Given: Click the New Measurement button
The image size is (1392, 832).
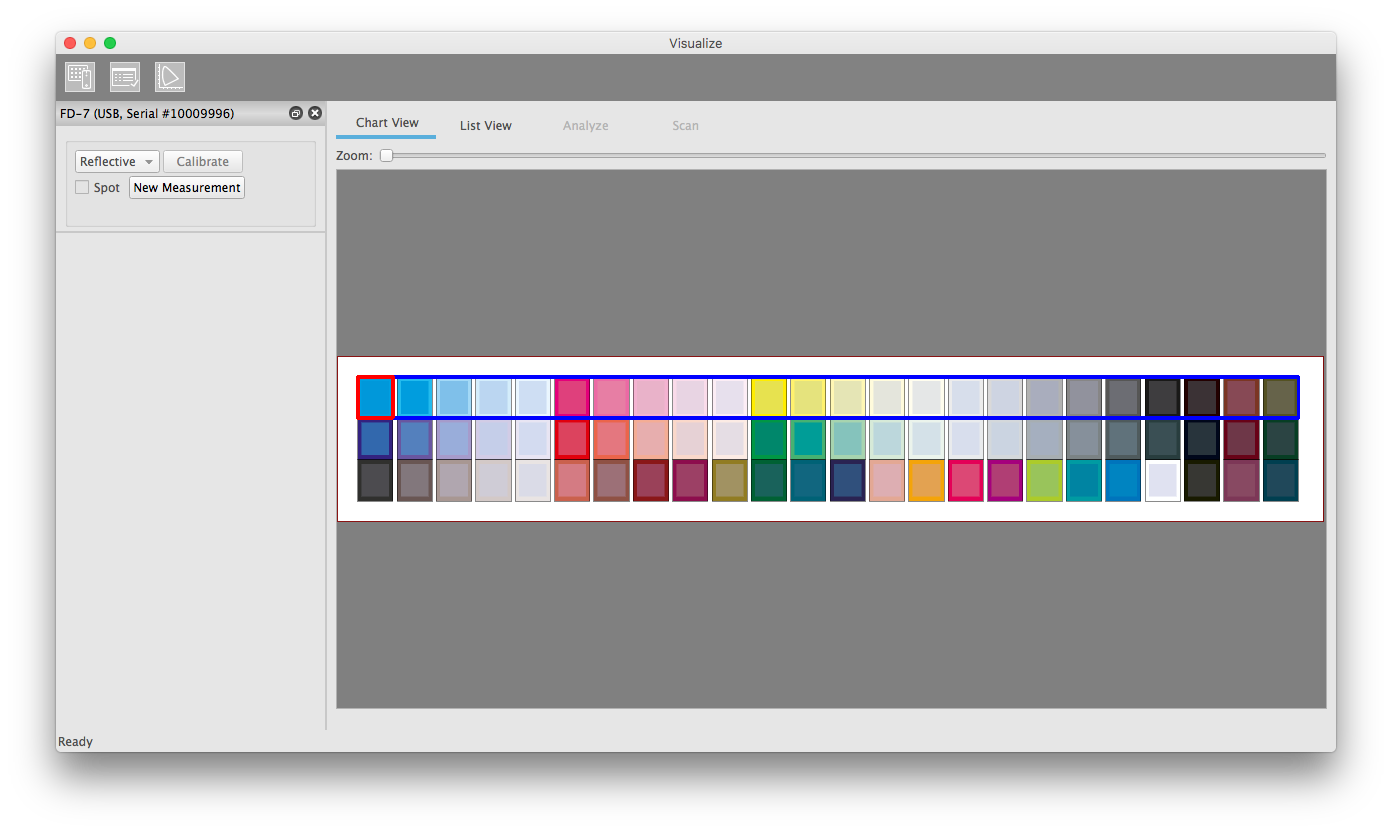Looking at the screenshot, I should click(x=187, y=188).
